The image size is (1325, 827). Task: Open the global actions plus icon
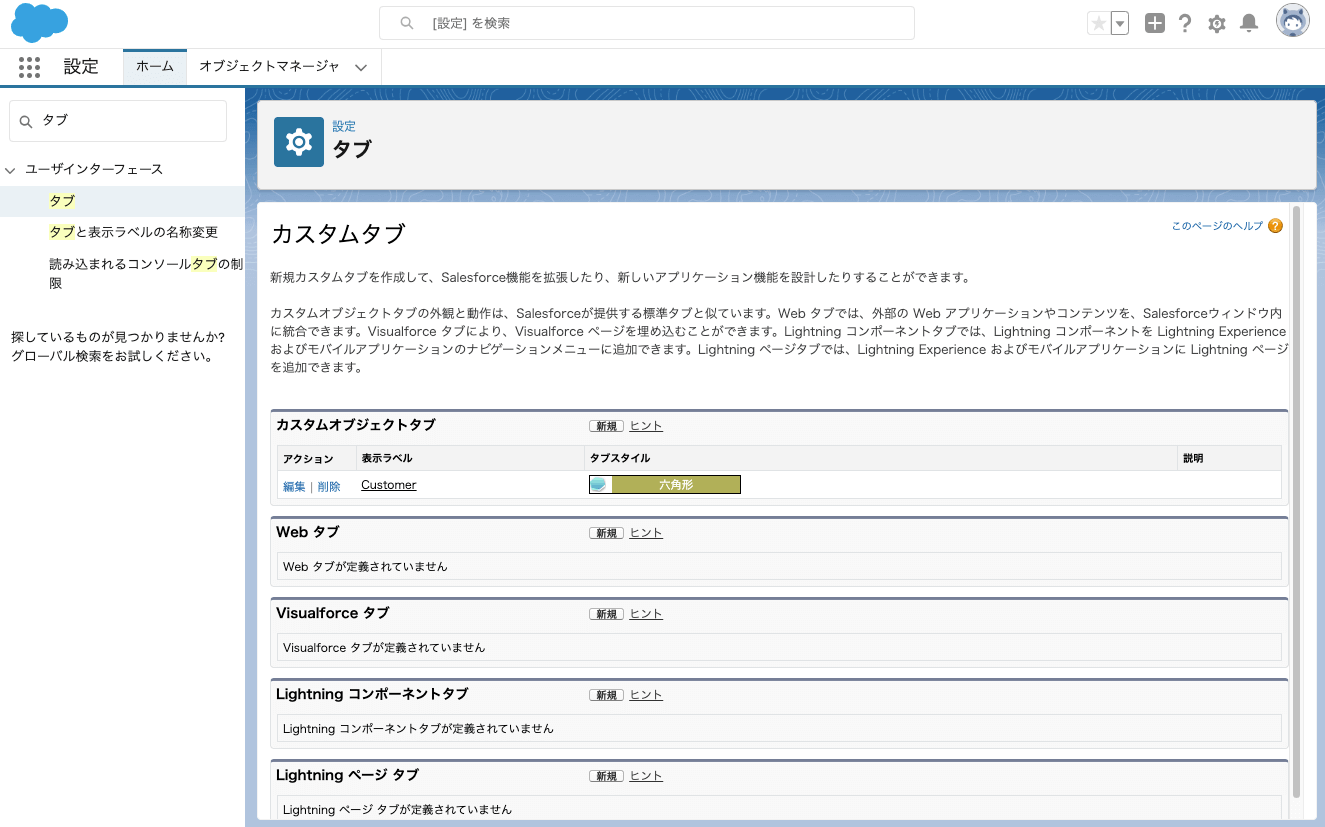[1155, 23]
